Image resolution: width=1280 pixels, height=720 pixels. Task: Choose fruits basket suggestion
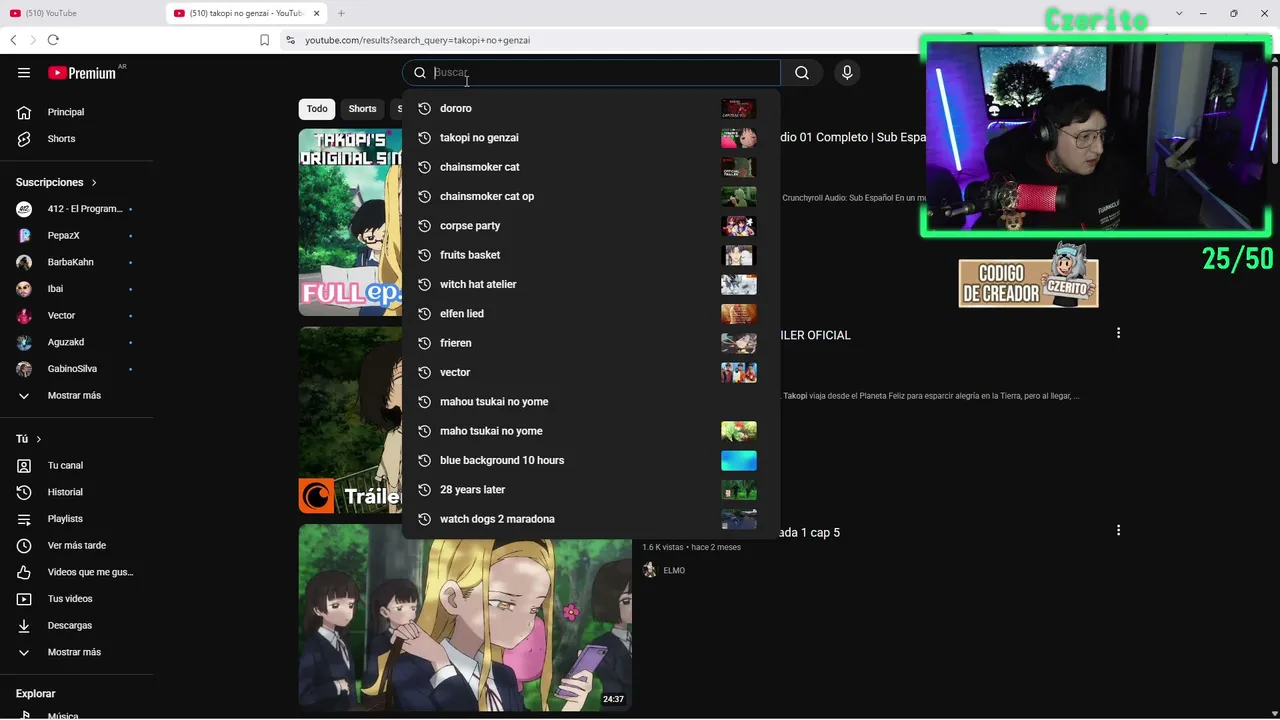pos(591,255)
